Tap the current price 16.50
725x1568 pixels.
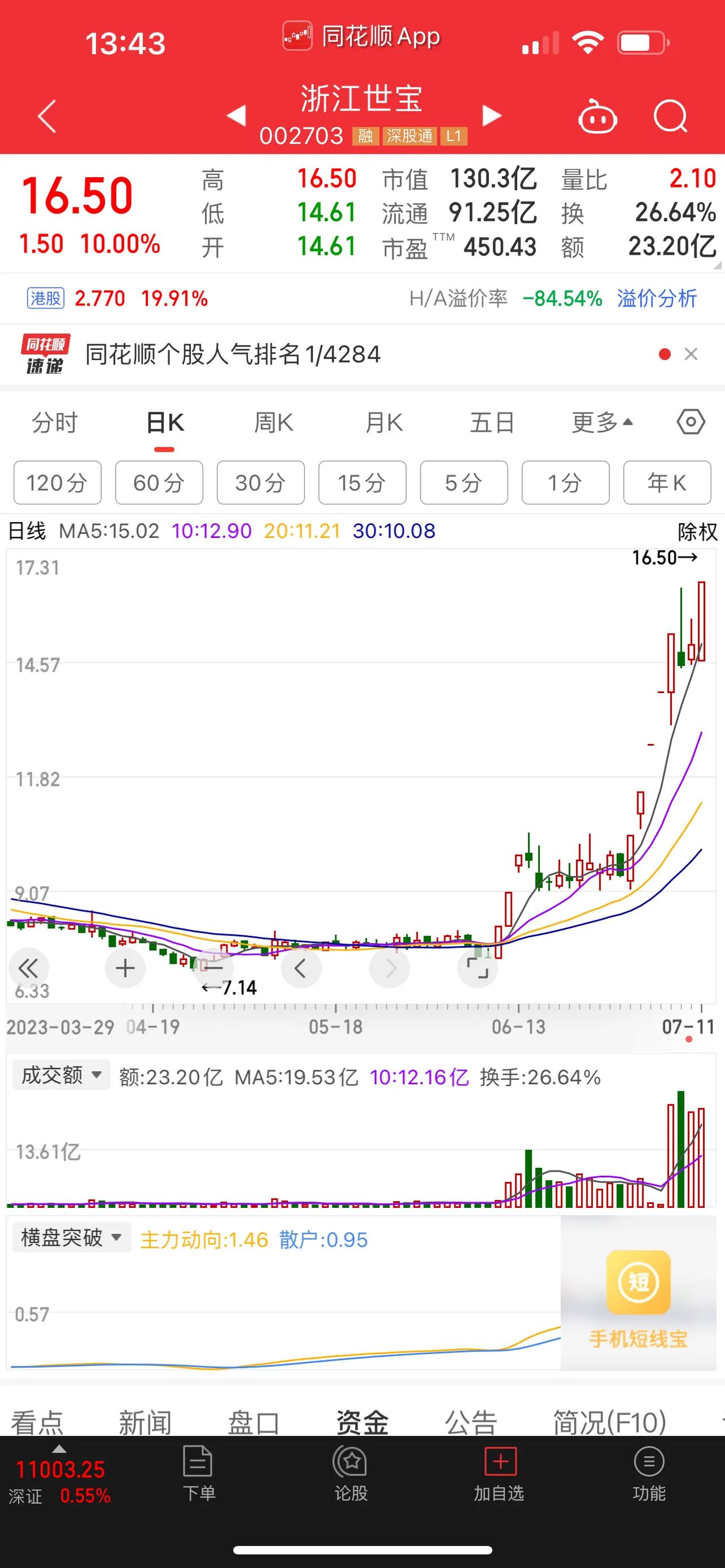(x=77, y=196)
